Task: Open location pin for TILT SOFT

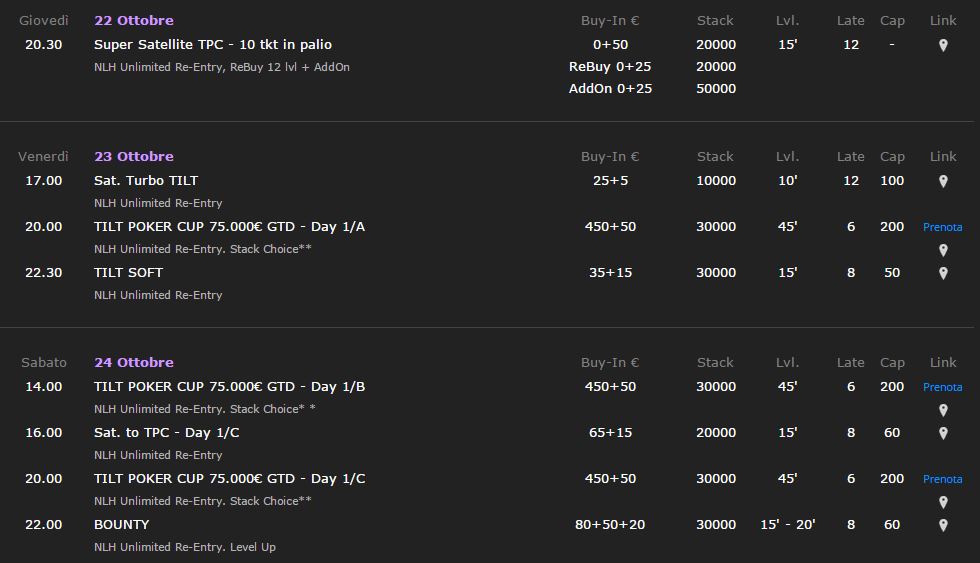Action: pos(943,273)
